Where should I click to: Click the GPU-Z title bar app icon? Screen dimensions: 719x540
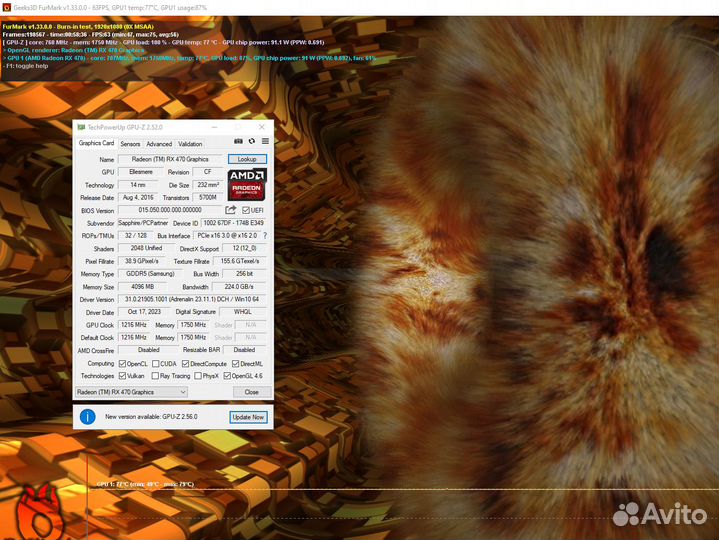(x=81, y=127)
